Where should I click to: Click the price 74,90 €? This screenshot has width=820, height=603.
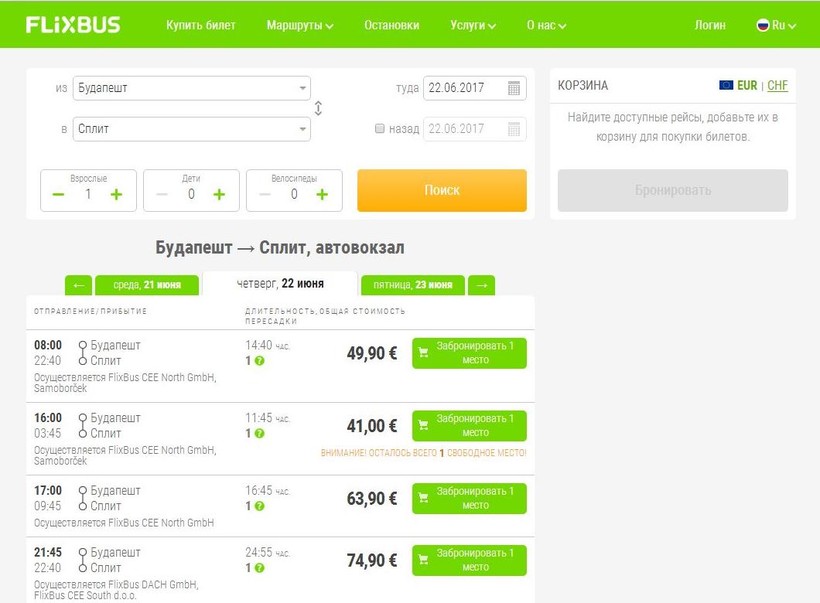372,561
